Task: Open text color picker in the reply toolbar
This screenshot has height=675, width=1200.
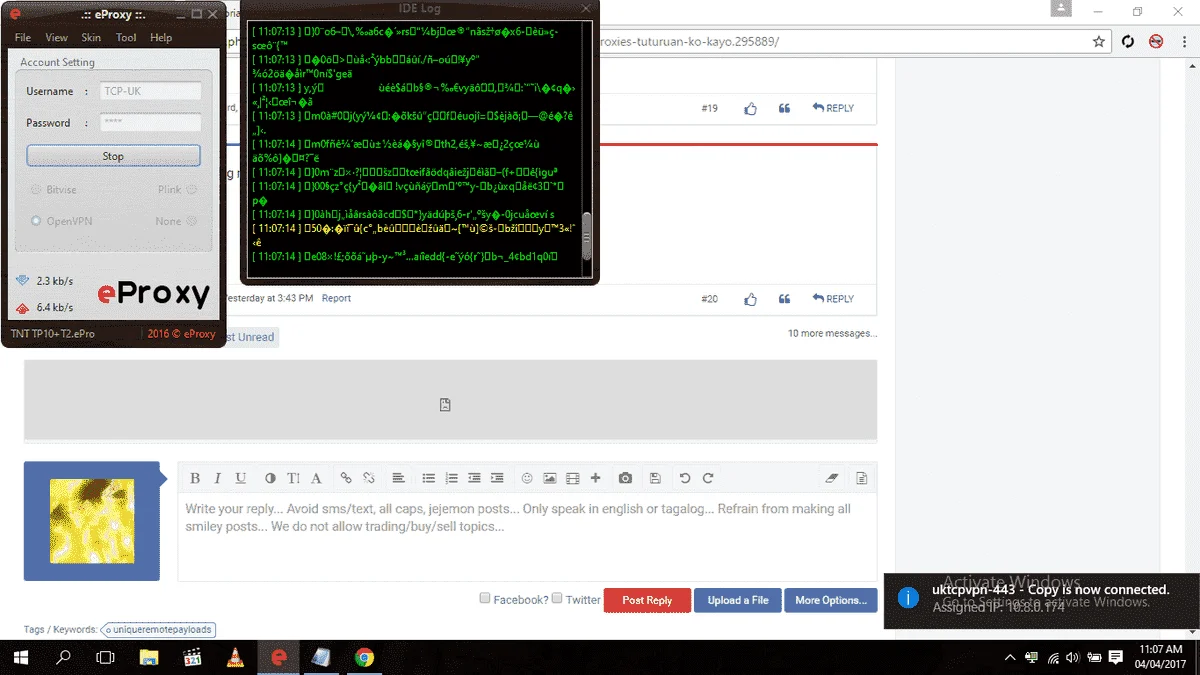Action: click(270, 479)
